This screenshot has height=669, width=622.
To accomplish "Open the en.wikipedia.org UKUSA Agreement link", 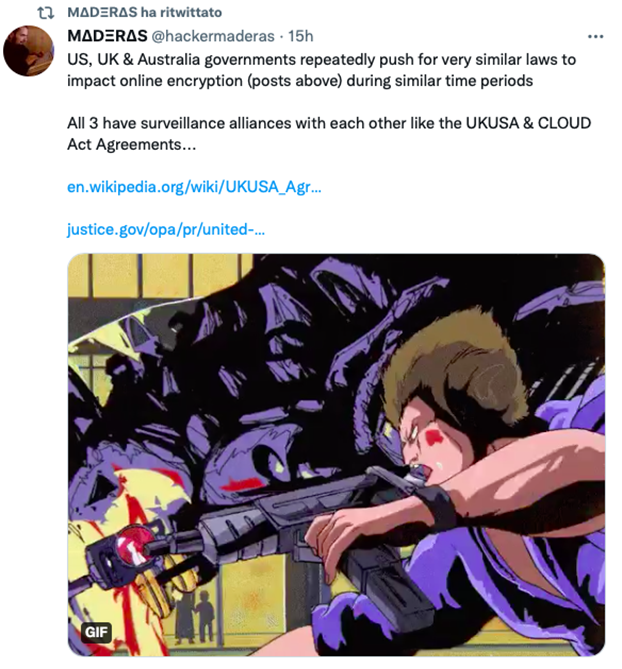I will [194, 187].
